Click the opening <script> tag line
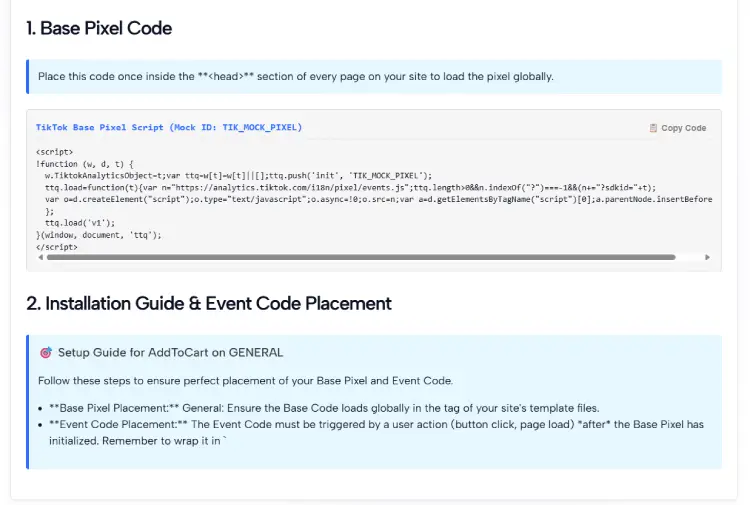The image size is (750, 505). pos(55,152)
